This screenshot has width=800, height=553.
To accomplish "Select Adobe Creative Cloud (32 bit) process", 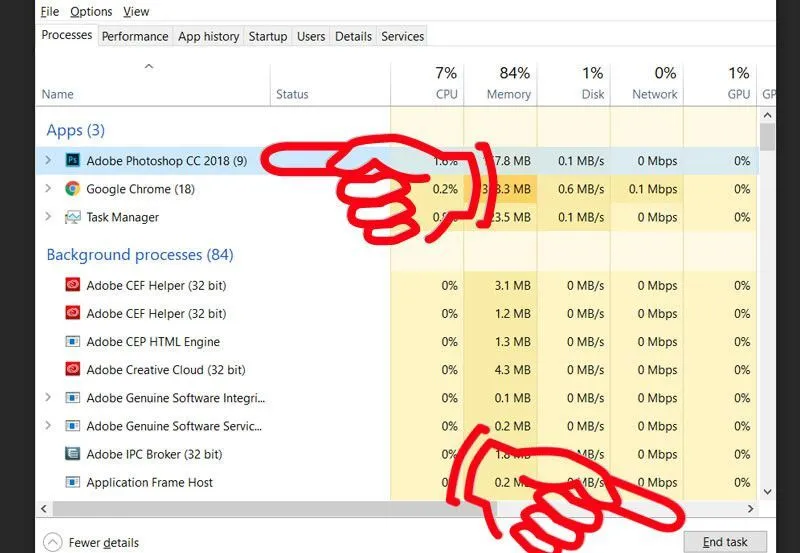I will tap(166, 370).
